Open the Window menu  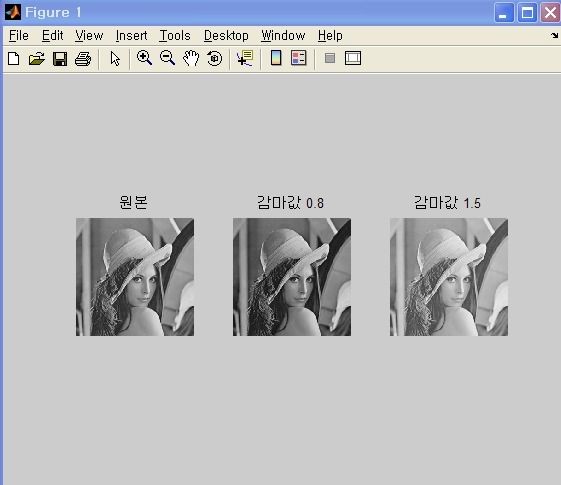pos(283,35)
